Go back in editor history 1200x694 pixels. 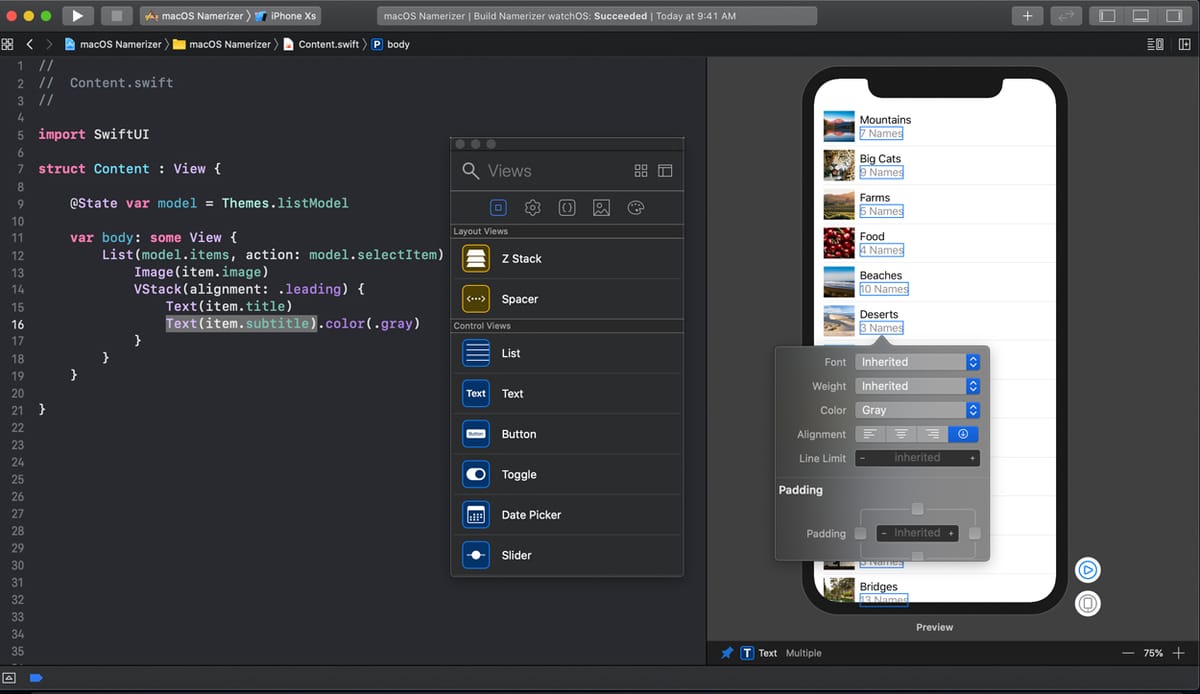[30, 44]
